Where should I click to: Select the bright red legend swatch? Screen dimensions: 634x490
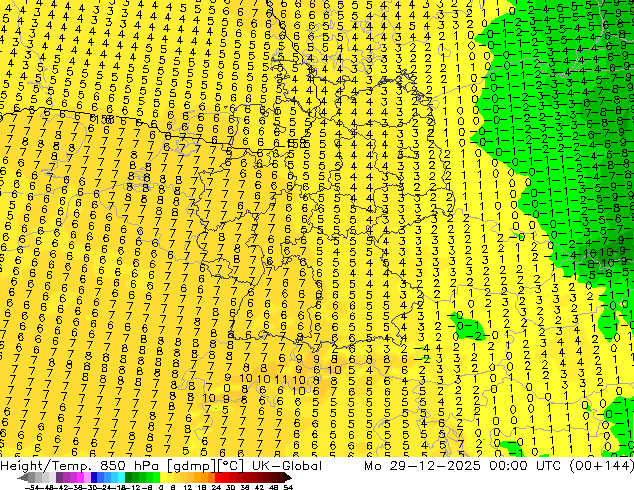click(218, 477)
